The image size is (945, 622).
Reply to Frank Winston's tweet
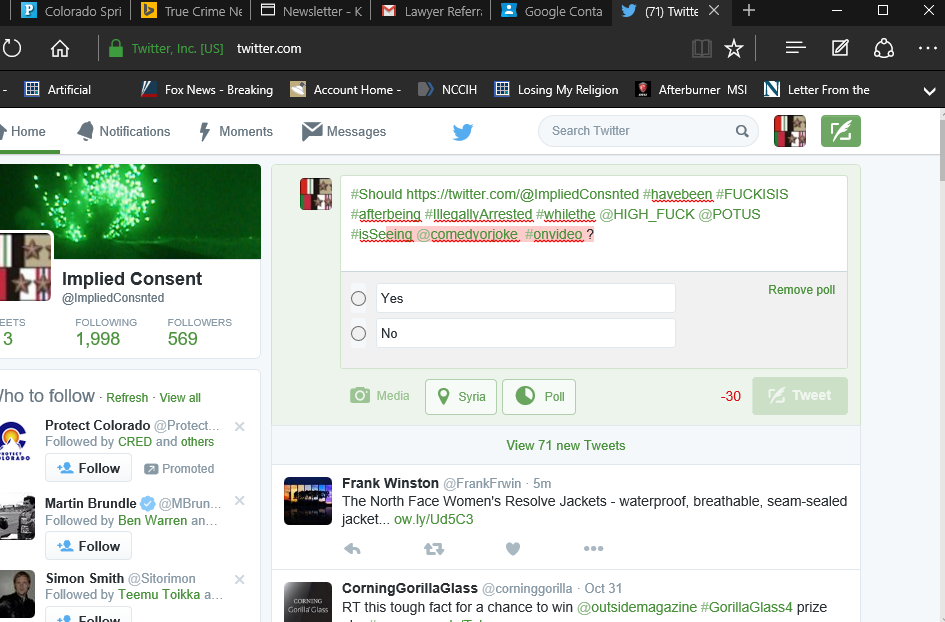point(352,548)
